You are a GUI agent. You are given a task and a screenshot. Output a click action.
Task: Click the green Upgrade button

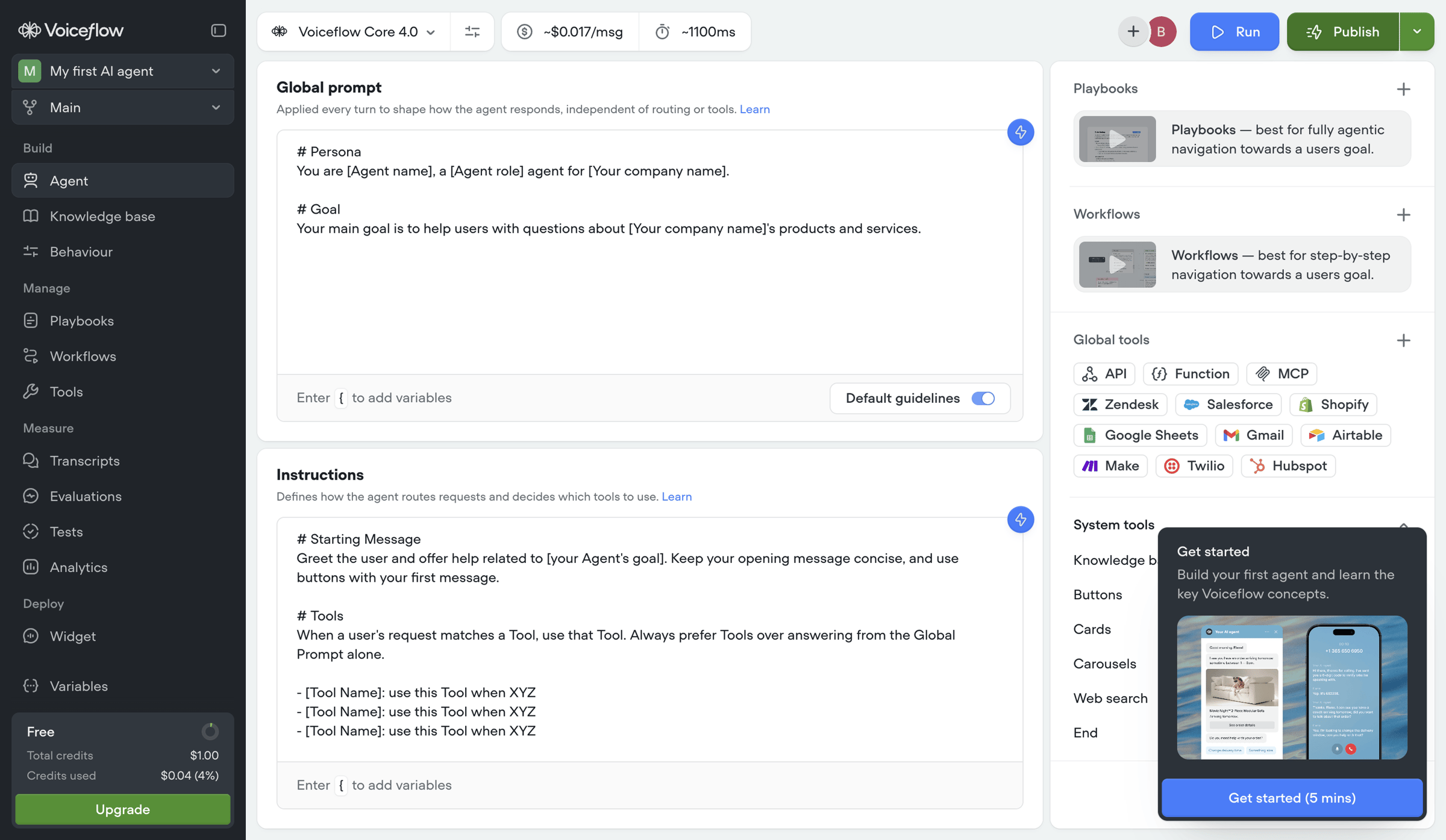(123, 809)
